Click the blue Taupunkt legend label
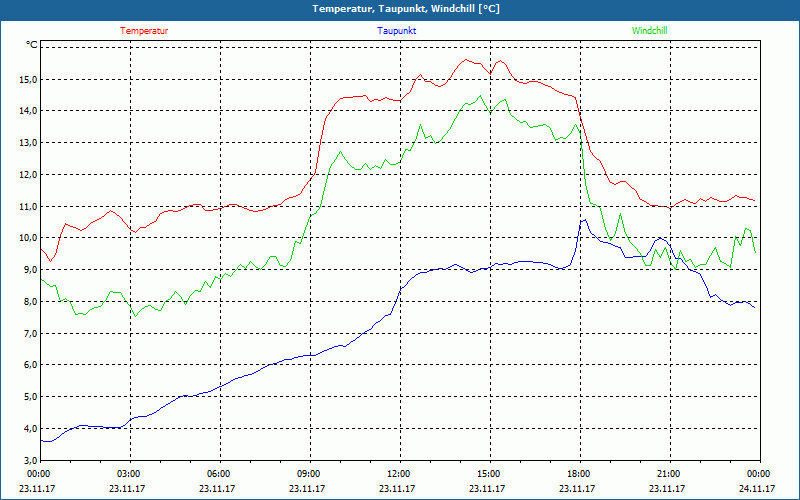 click(396, 31)
